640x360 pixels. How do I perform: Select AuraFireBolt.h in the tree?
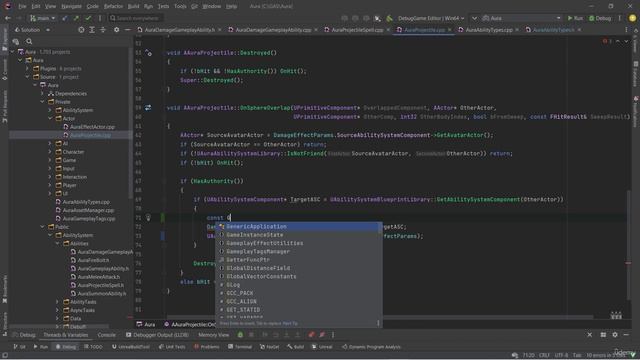click(93, 260)
